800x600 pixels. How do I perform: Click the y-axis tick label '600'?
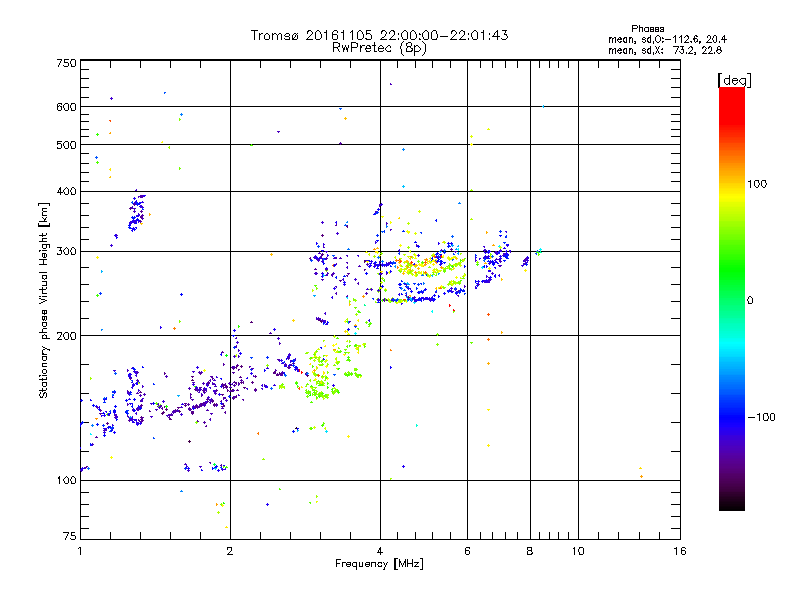(x=66, y=107)
